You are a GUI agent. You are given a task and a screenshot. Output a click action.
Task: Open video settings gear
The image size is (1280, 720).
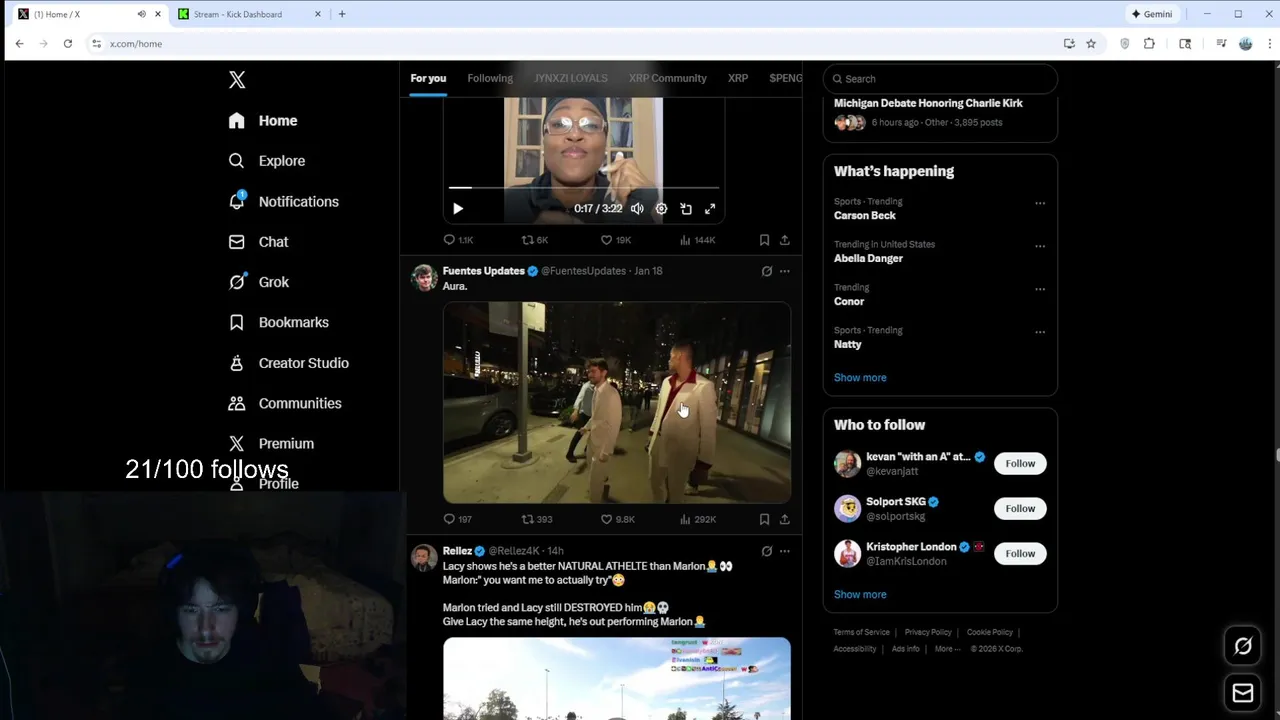tap(661, 209)
